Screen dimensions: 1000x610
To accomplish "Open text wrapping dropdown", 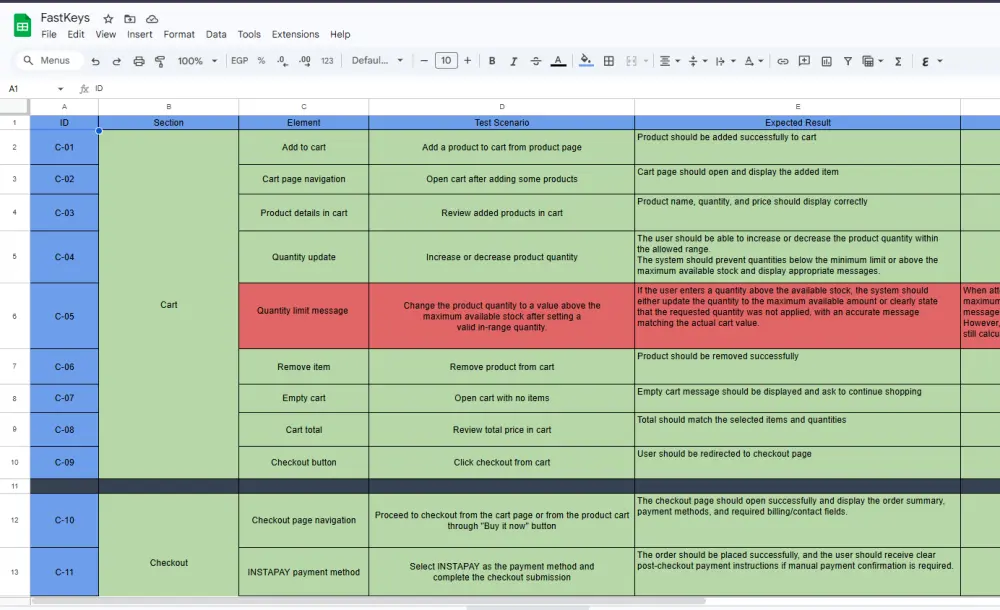I will pos(725,61).
